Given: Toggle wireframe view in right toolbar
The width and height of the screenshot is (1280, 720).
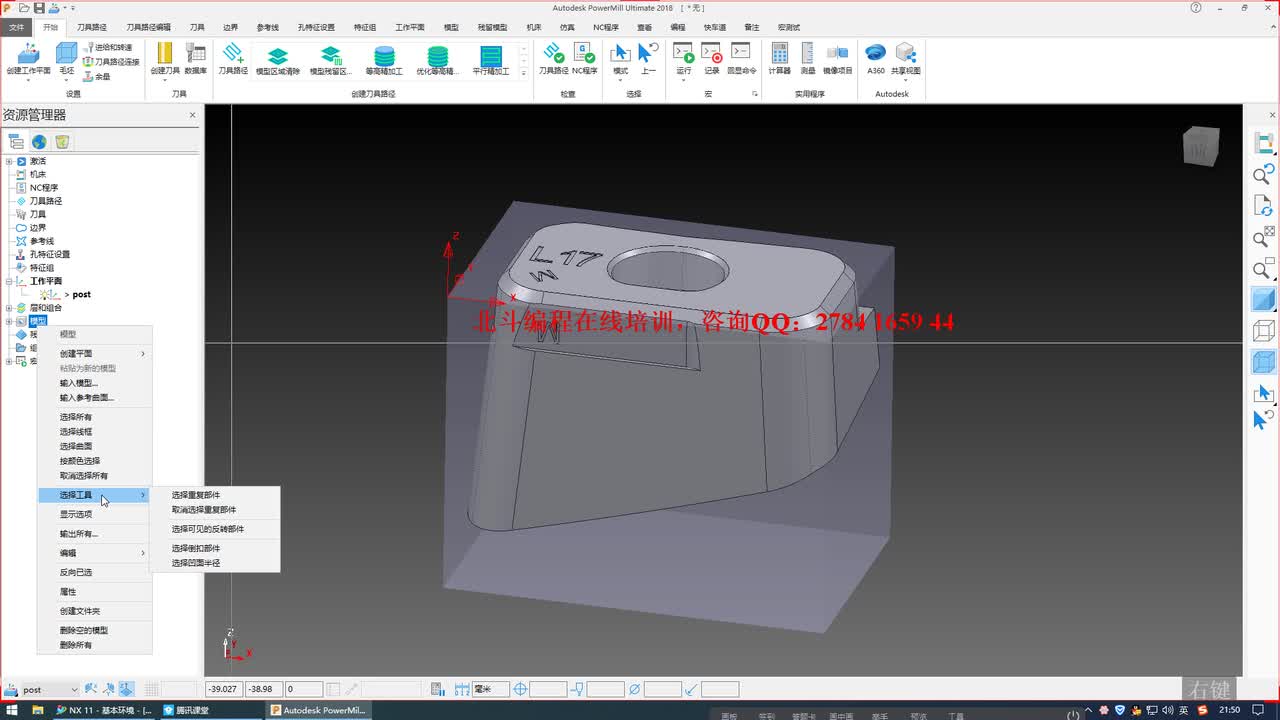Looking at the screenshot, I should pos(1264,331).
